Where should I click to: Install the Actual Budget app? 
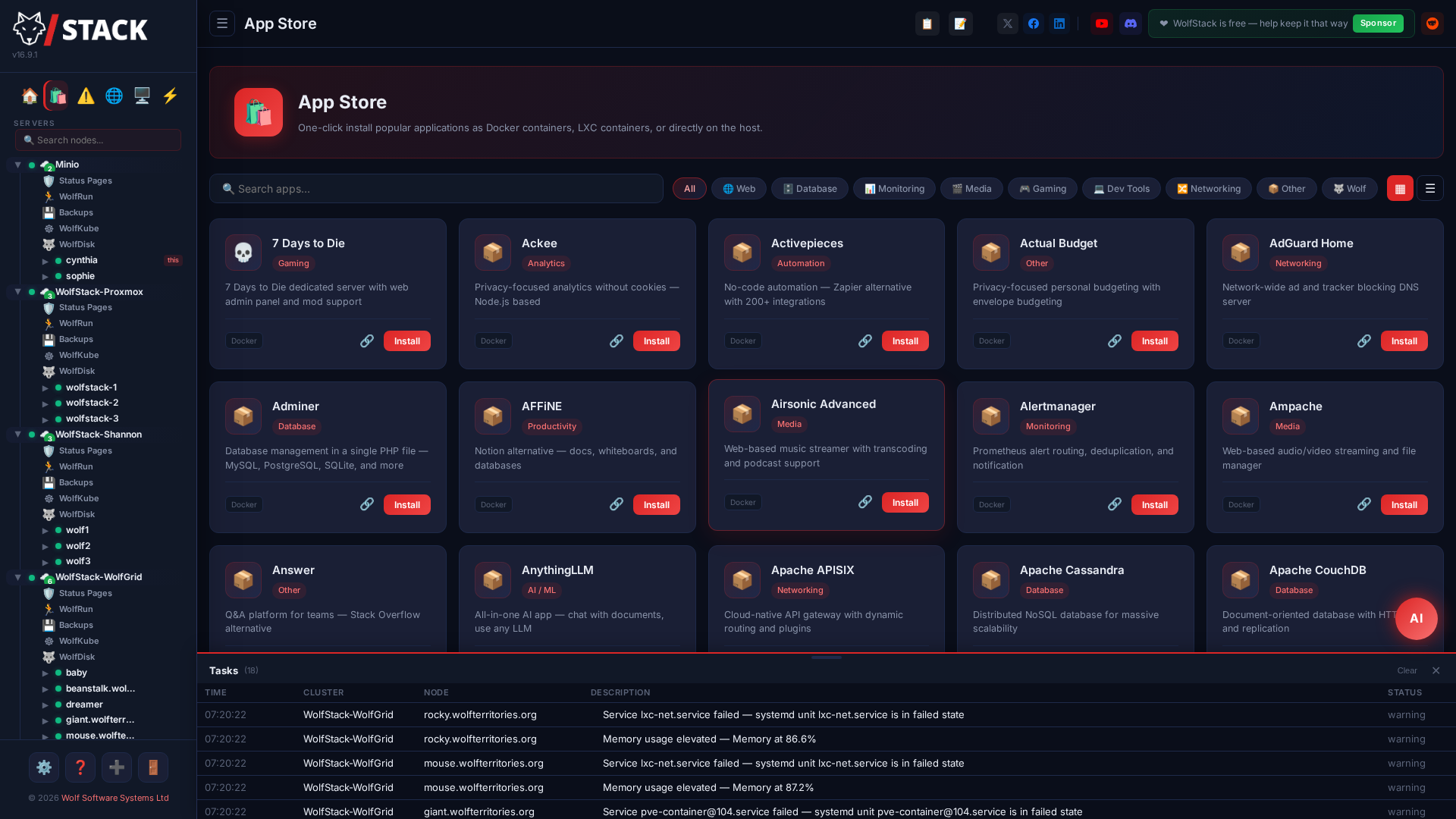[1154, 341]
